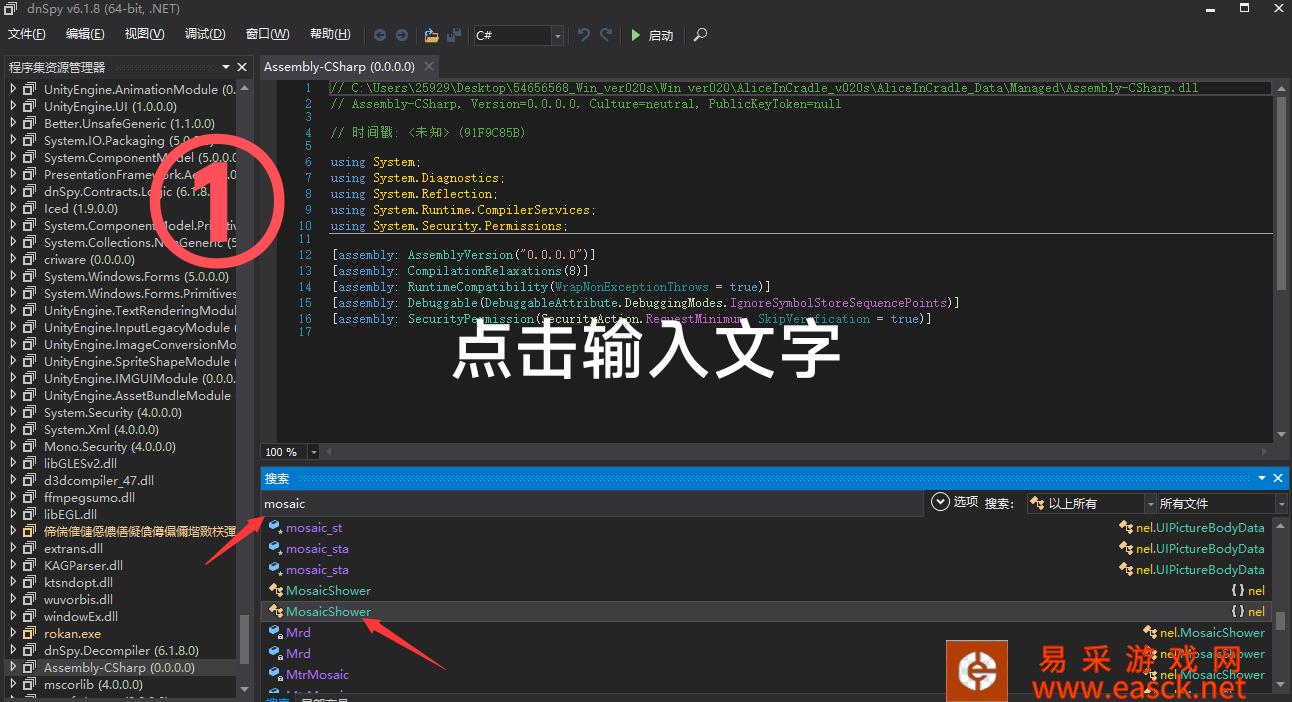Expand the 选项 options circle toggle
Viewport: 1292px width, 702px height.
click(x=940, y=502)
